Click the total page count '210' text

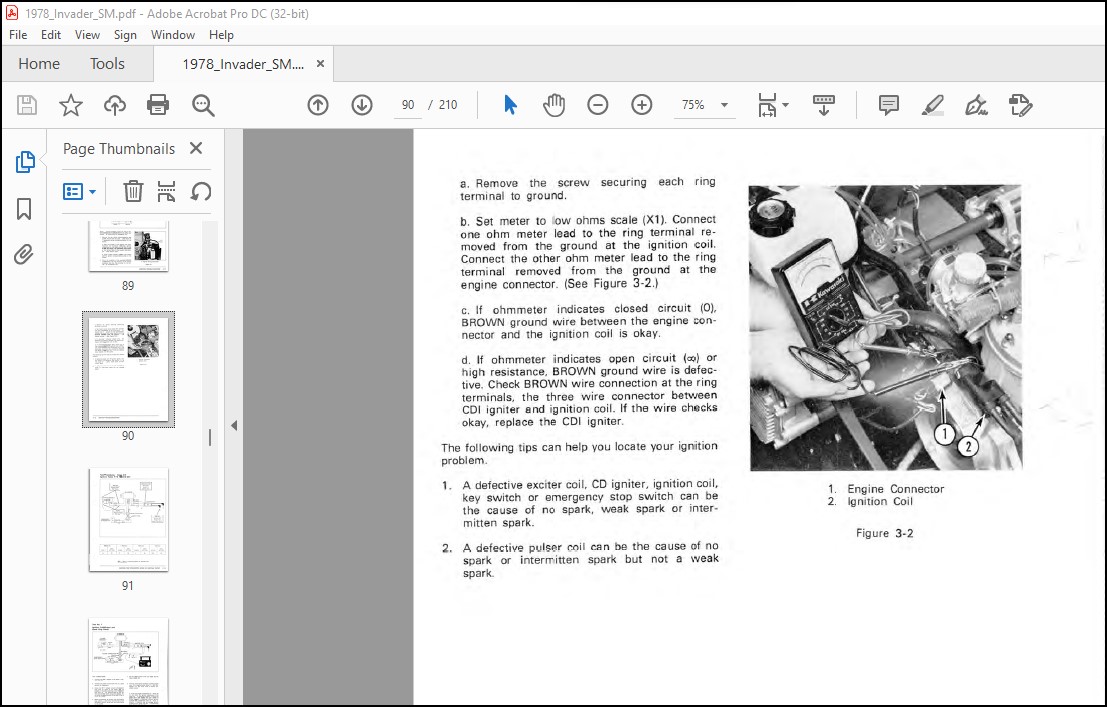(x=448, y=105)
